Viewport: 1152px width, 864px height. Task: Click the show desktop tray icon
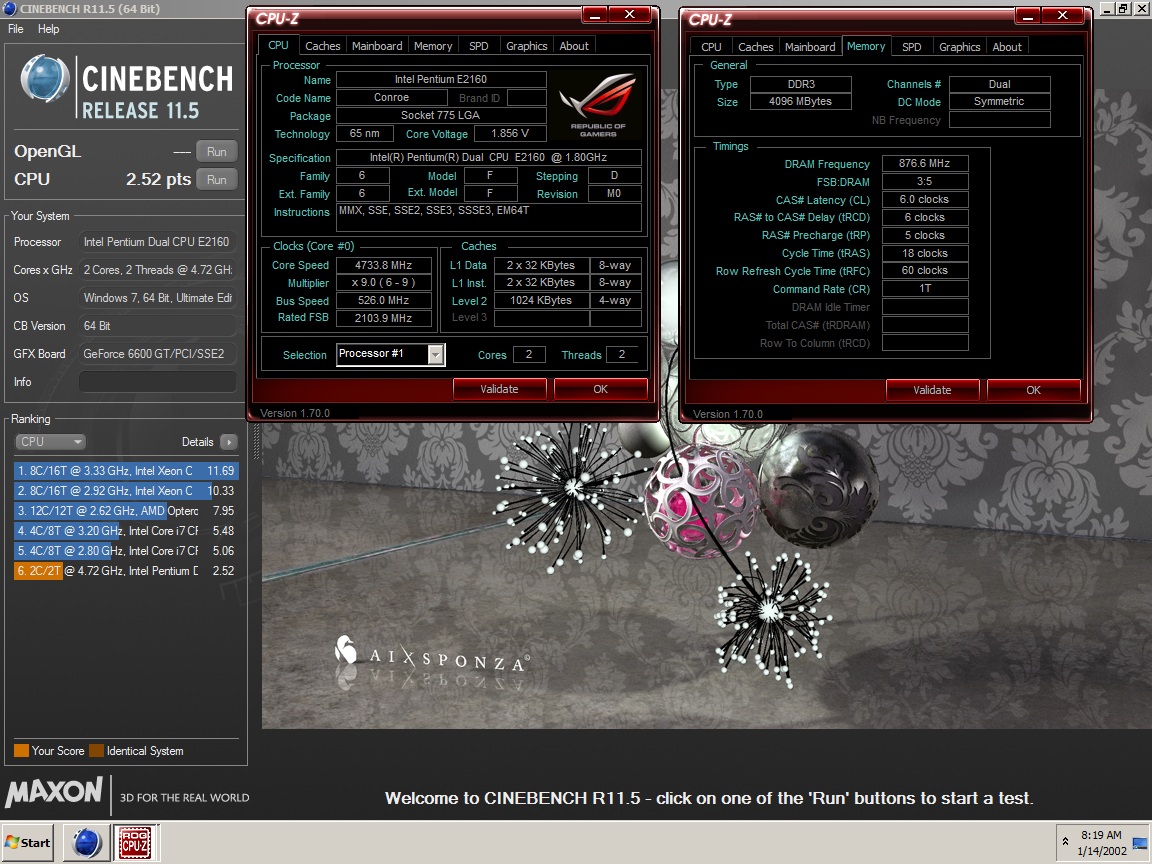point(1140,843)
